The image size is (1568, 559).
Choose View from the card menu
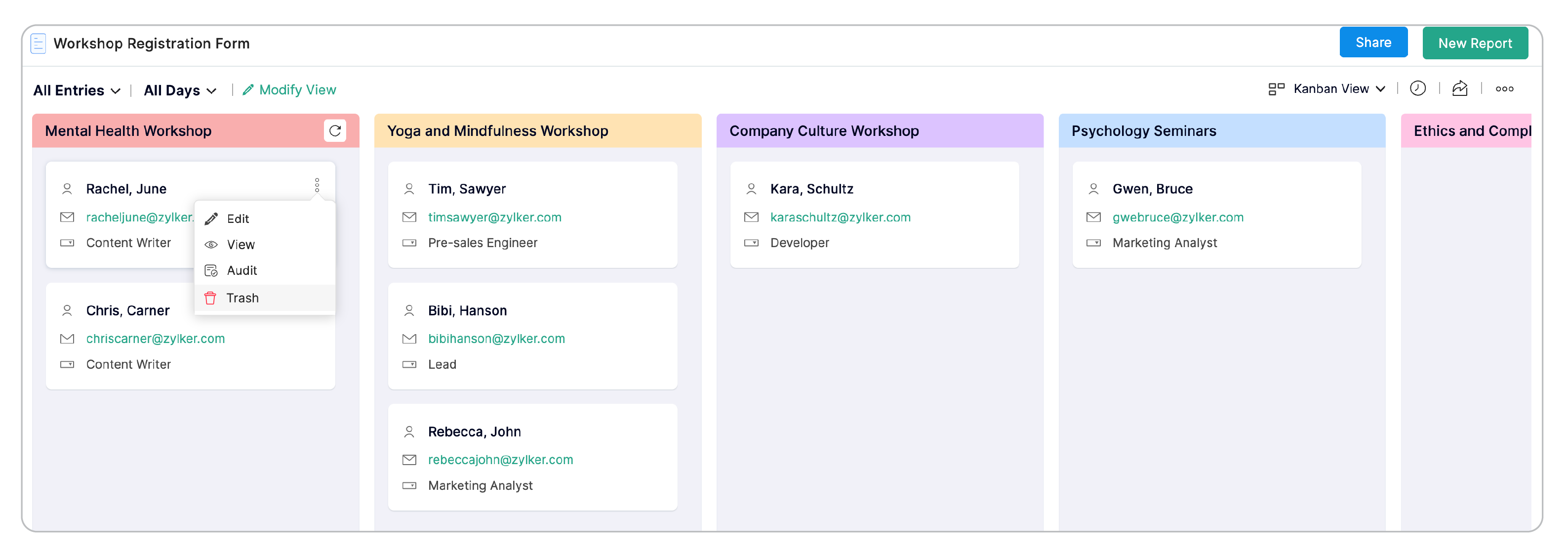265,245
